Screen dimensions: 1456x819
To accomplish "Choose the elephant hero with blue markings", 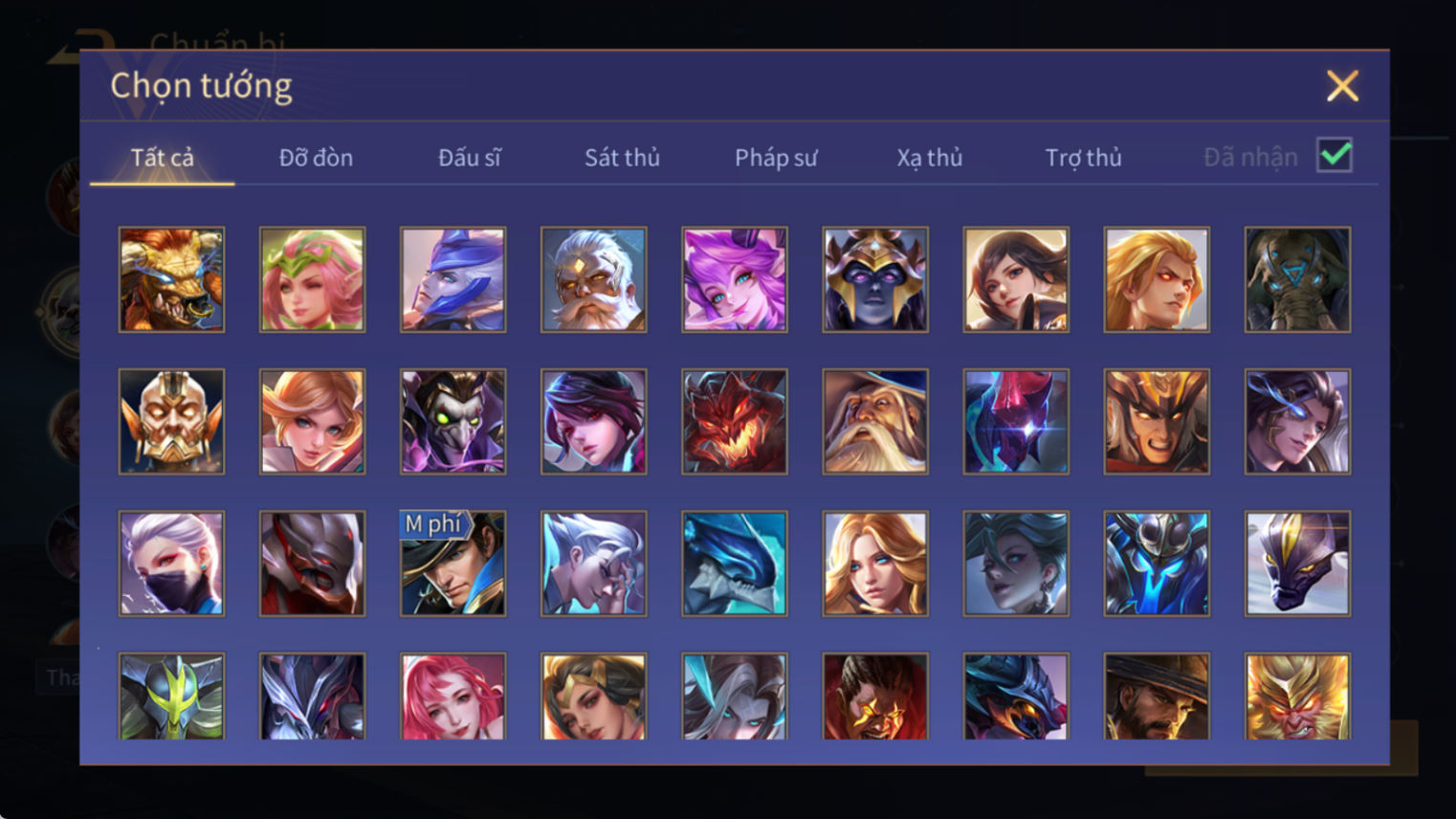I will tap(1297, 279).
